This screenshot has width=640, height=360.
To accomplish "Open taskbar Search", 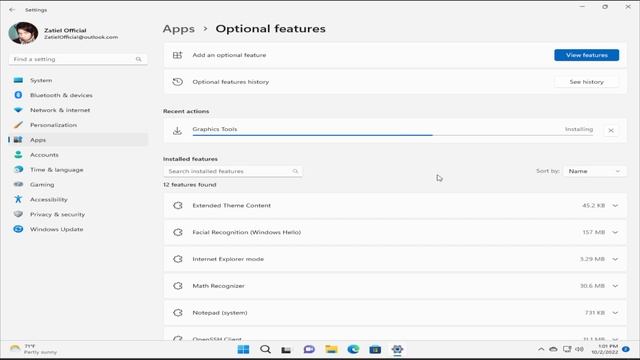I will pos(265,349).
